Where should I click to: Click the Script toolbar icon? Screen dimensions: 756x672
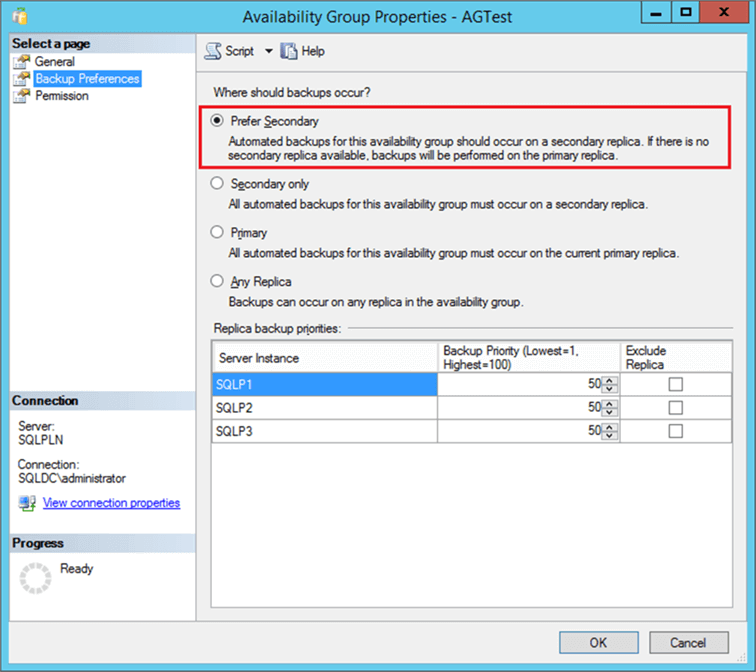click(213, 51)
